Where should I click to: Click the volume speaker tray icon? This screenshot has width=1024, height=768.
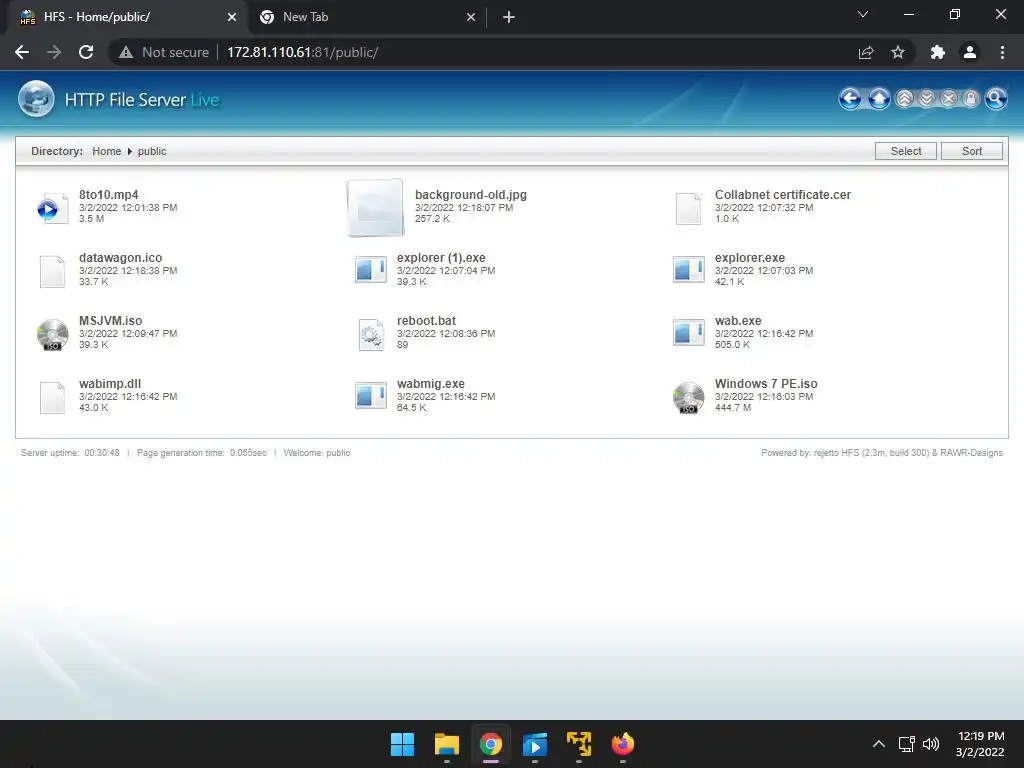point(931,744)
